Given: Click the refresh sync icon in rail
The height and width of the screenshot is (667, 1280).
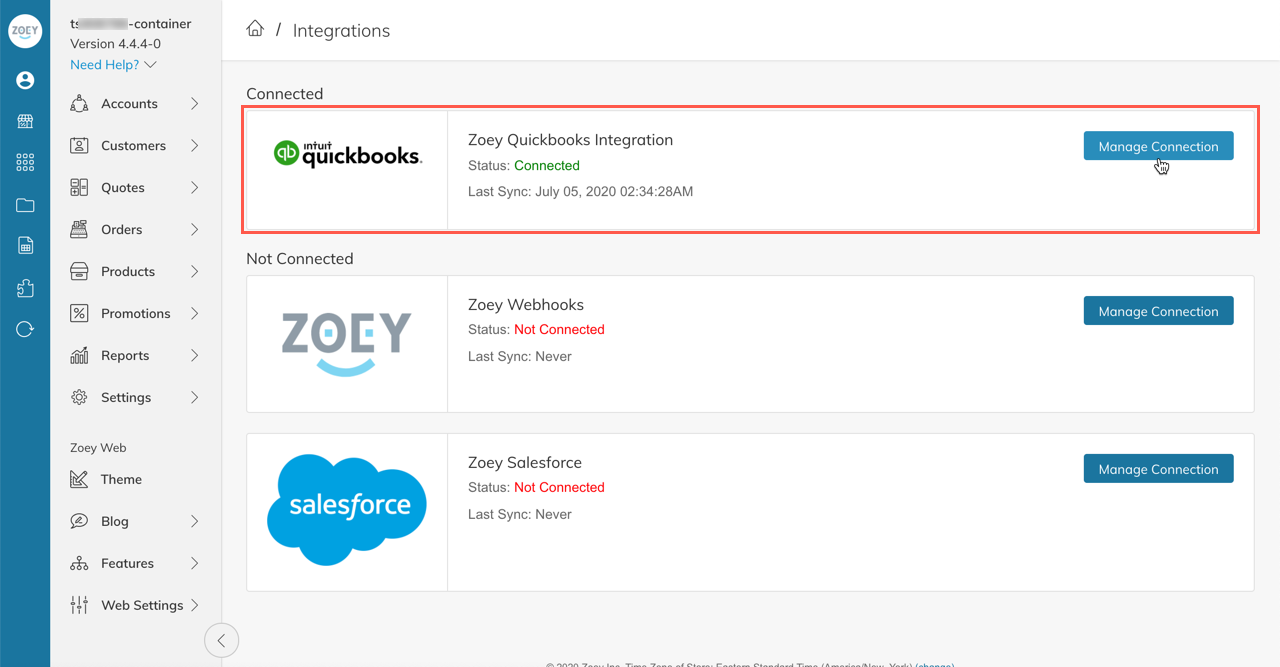Looking at the screenshot, I should (x=25, y=329).
